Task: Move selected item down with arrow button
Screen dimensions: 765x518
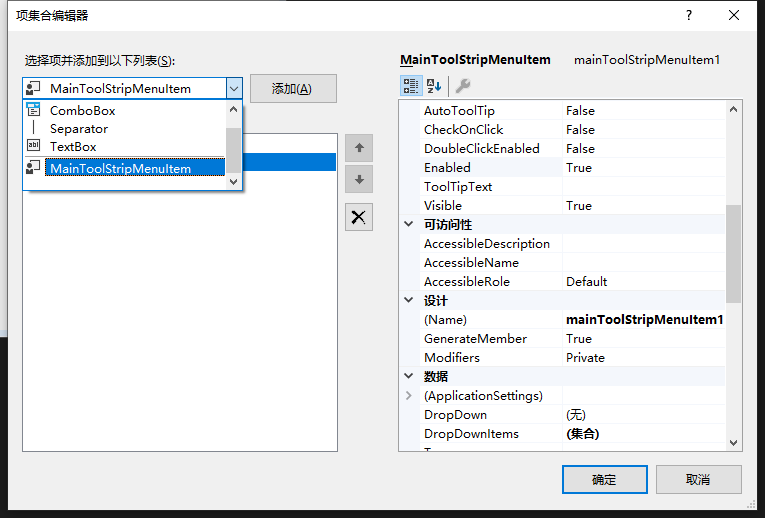Action: pos(359,179)
